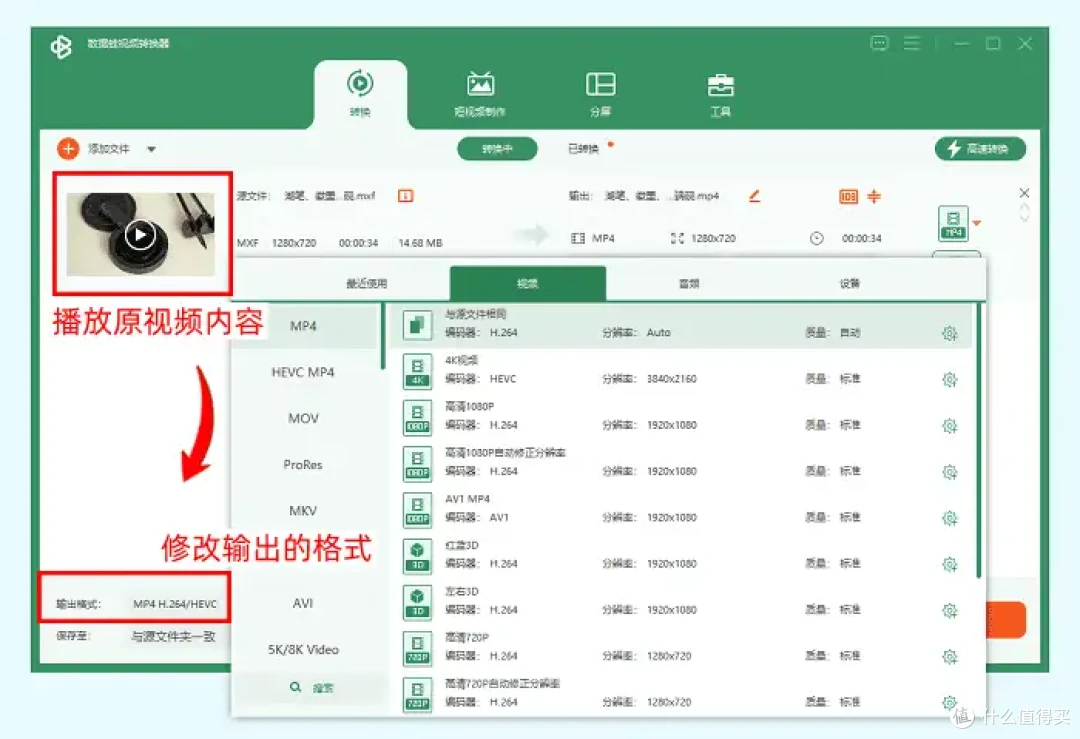Open the 分屏 split-screen tab
1080x739 pixels.
600,94
